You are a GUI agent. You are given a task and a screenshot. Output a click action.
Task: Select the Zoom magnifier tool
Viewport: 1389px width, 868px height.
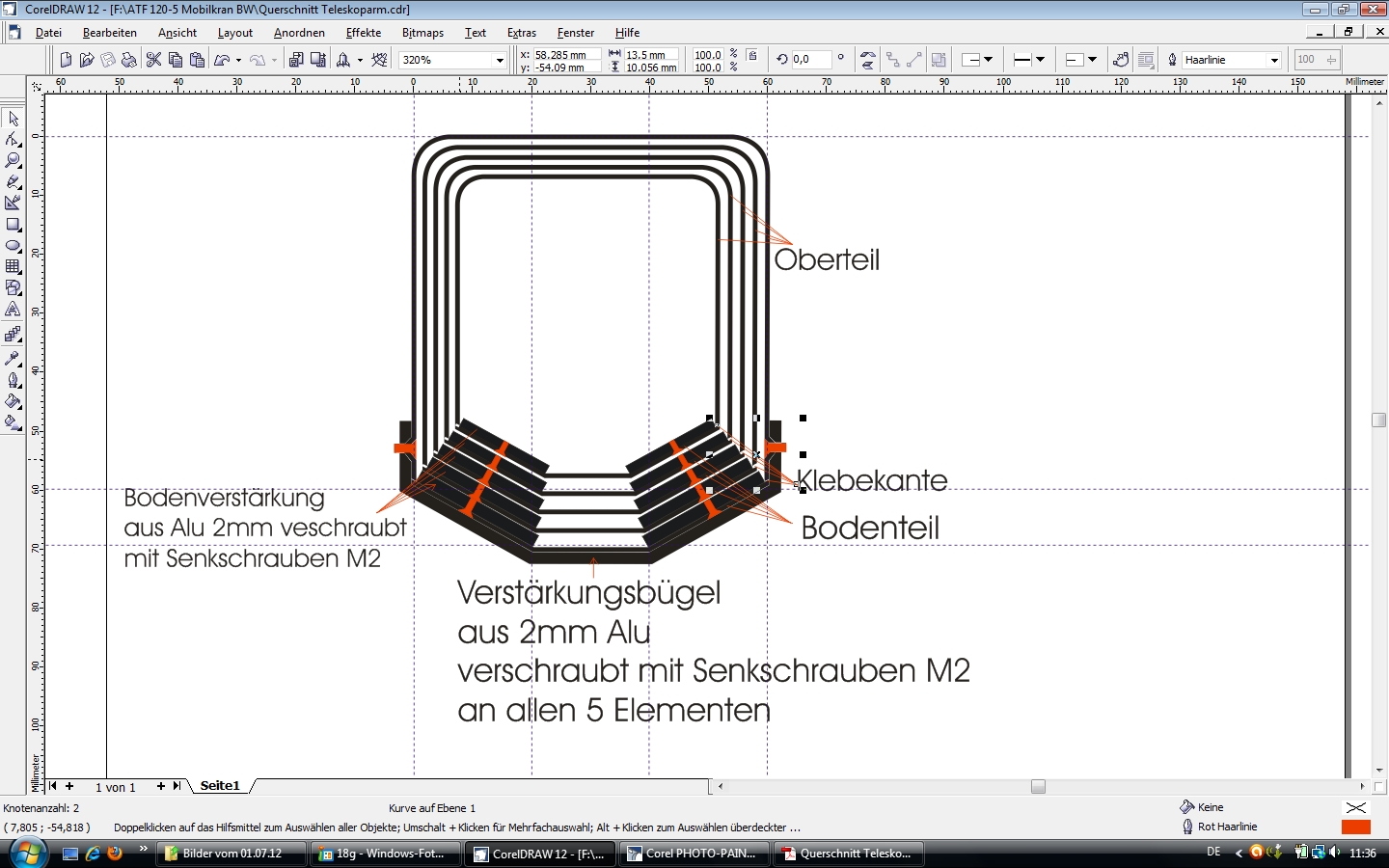[x=14, y=160]
